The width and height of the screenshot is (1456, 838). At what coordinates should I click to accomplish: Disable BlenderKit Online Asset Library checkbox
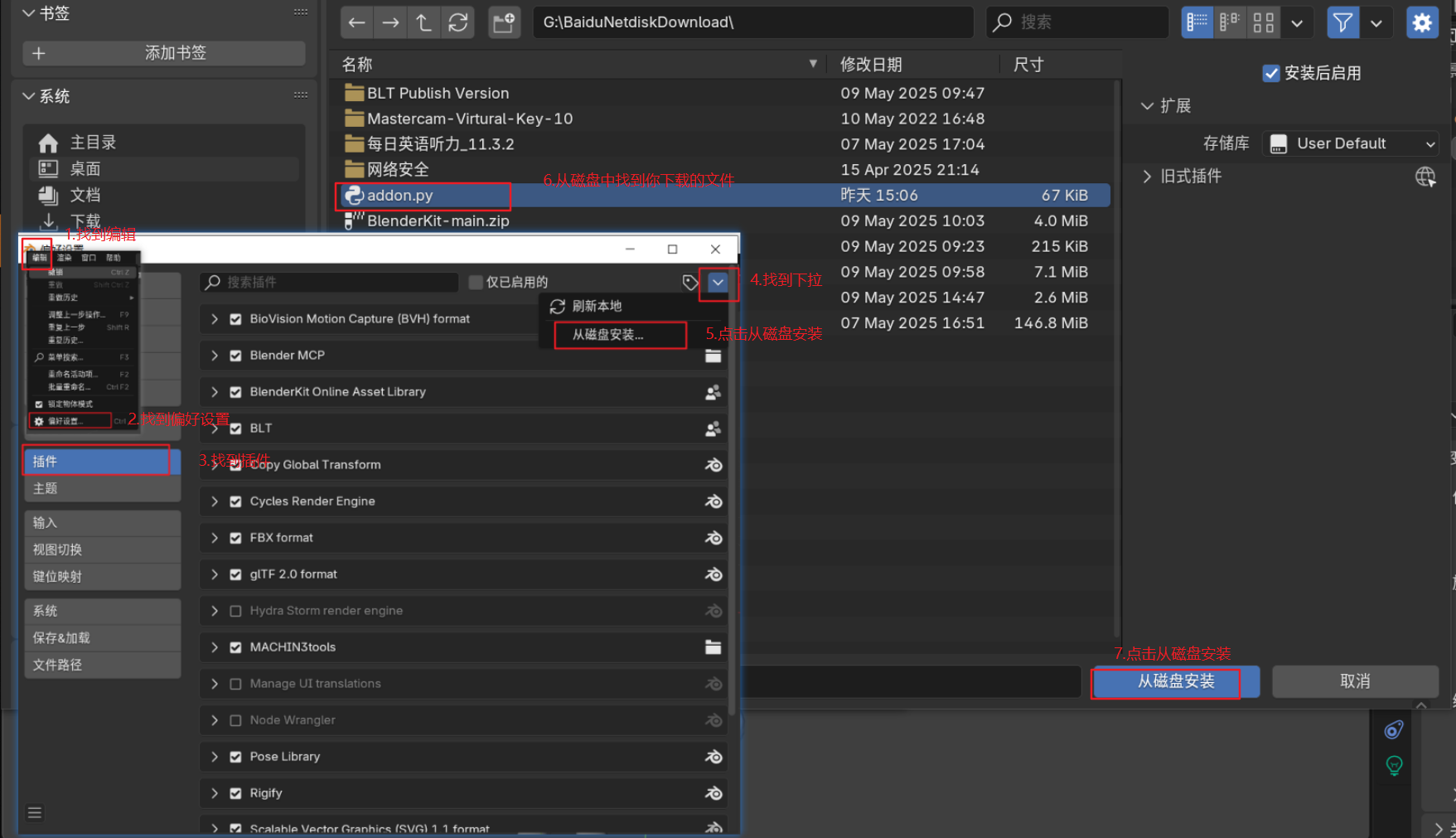pos(235,392)
